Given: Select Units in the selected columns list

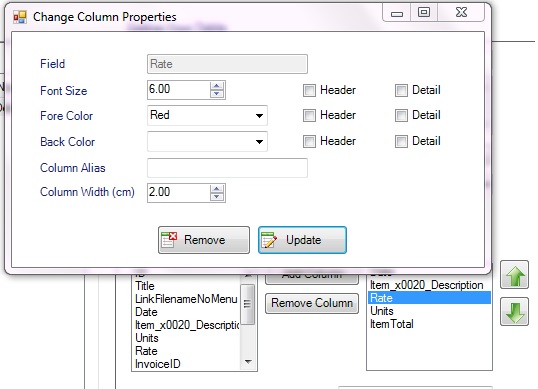Looking at the screenshot, I should 382,311.
